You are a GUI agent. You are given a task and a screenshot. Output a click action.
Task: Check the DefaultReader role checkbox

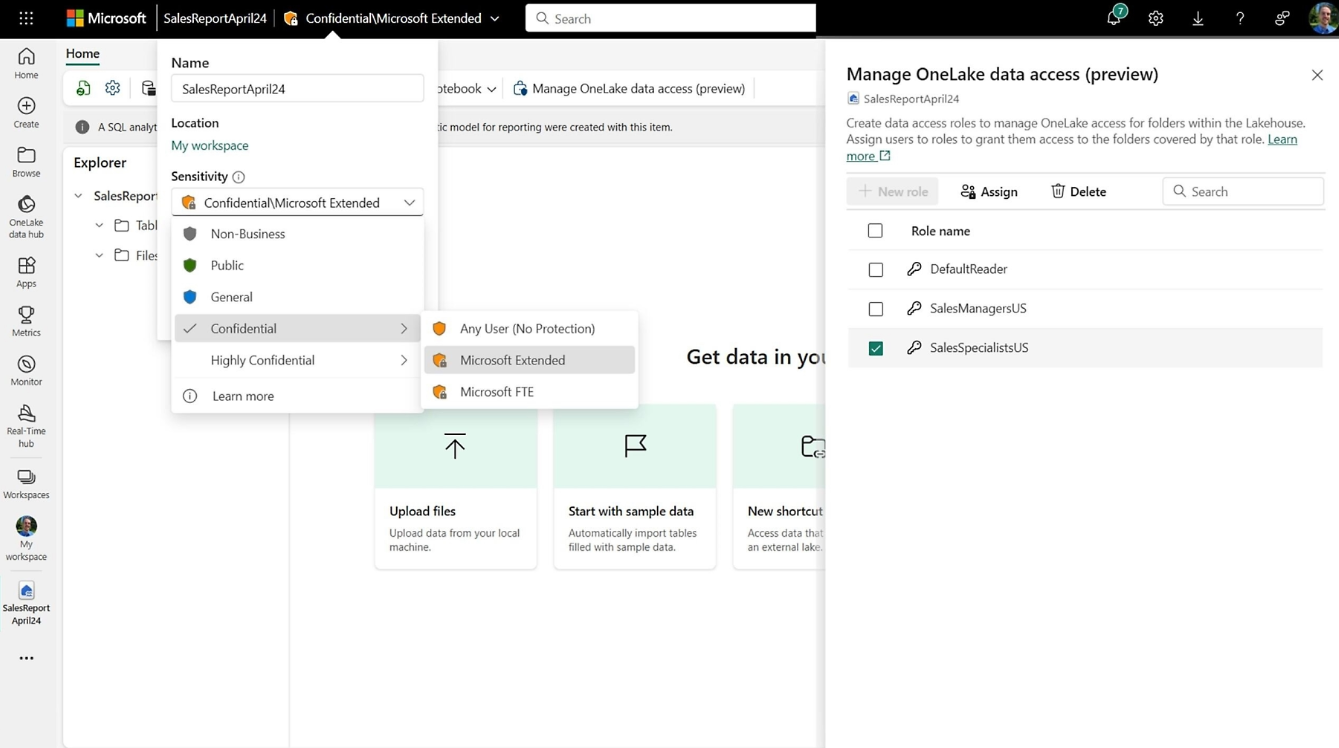point(875,269)
